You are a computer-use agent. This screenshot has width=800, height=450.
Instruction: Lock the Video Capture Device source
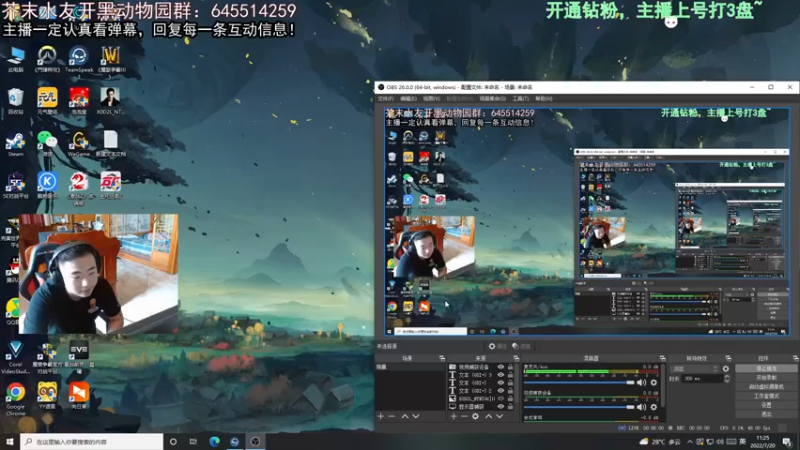pos(510,367)
